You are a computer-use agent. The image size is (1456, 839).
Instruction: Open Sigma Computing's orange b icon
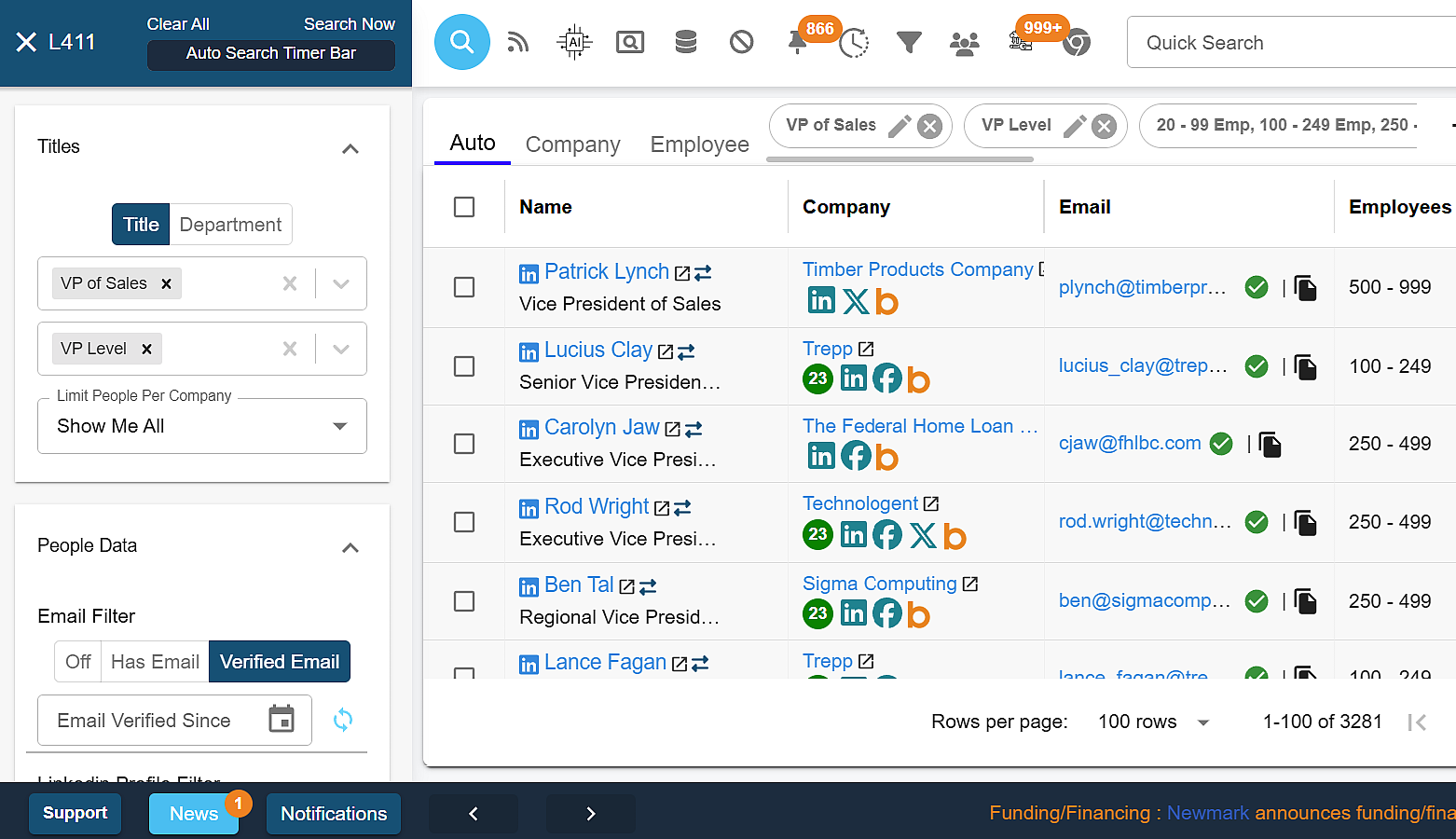pyautogui.click(x=919, y=614)
